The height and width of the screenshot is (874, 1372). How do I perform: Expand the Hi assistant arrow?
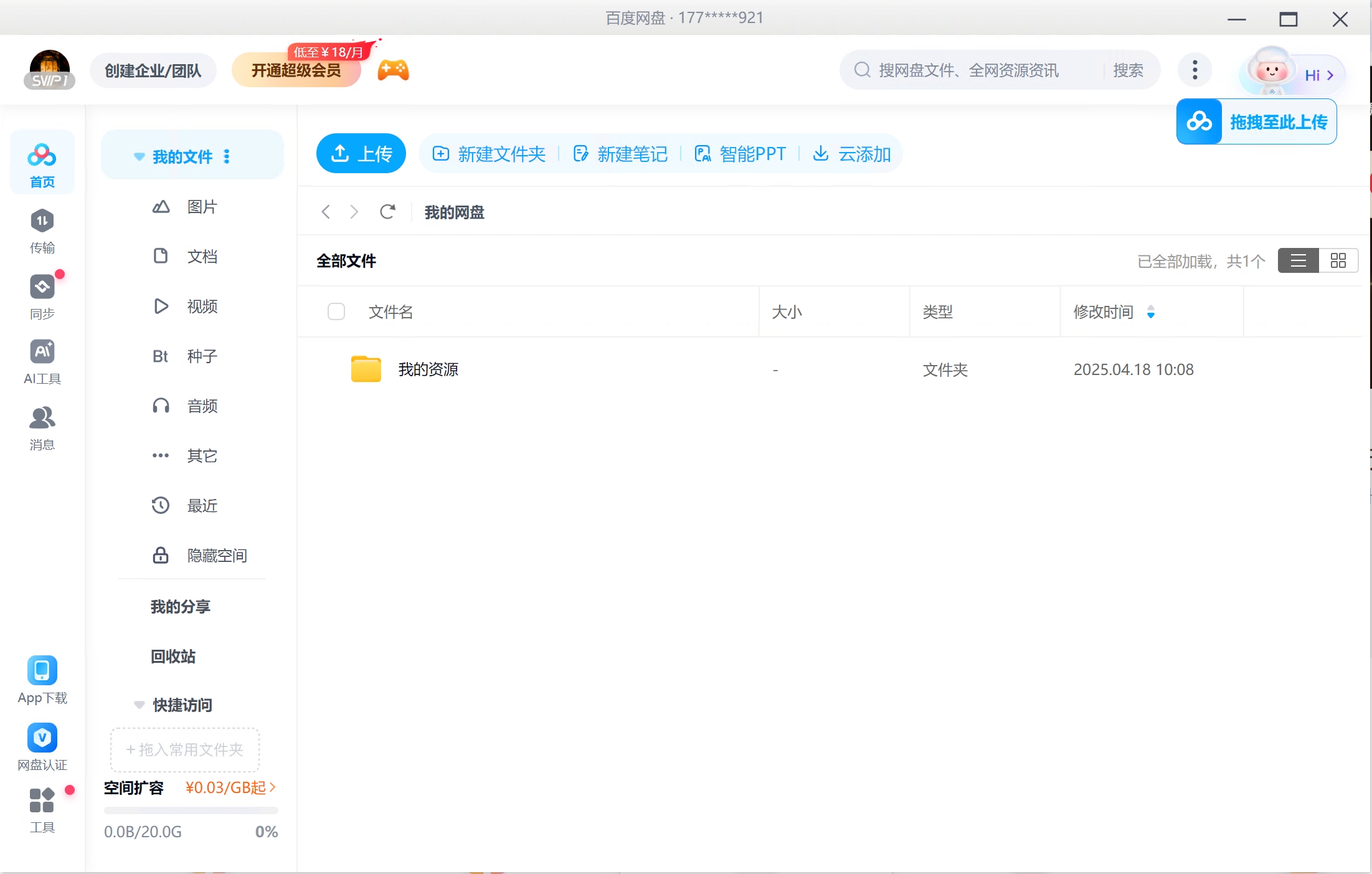pos(1330,75)
